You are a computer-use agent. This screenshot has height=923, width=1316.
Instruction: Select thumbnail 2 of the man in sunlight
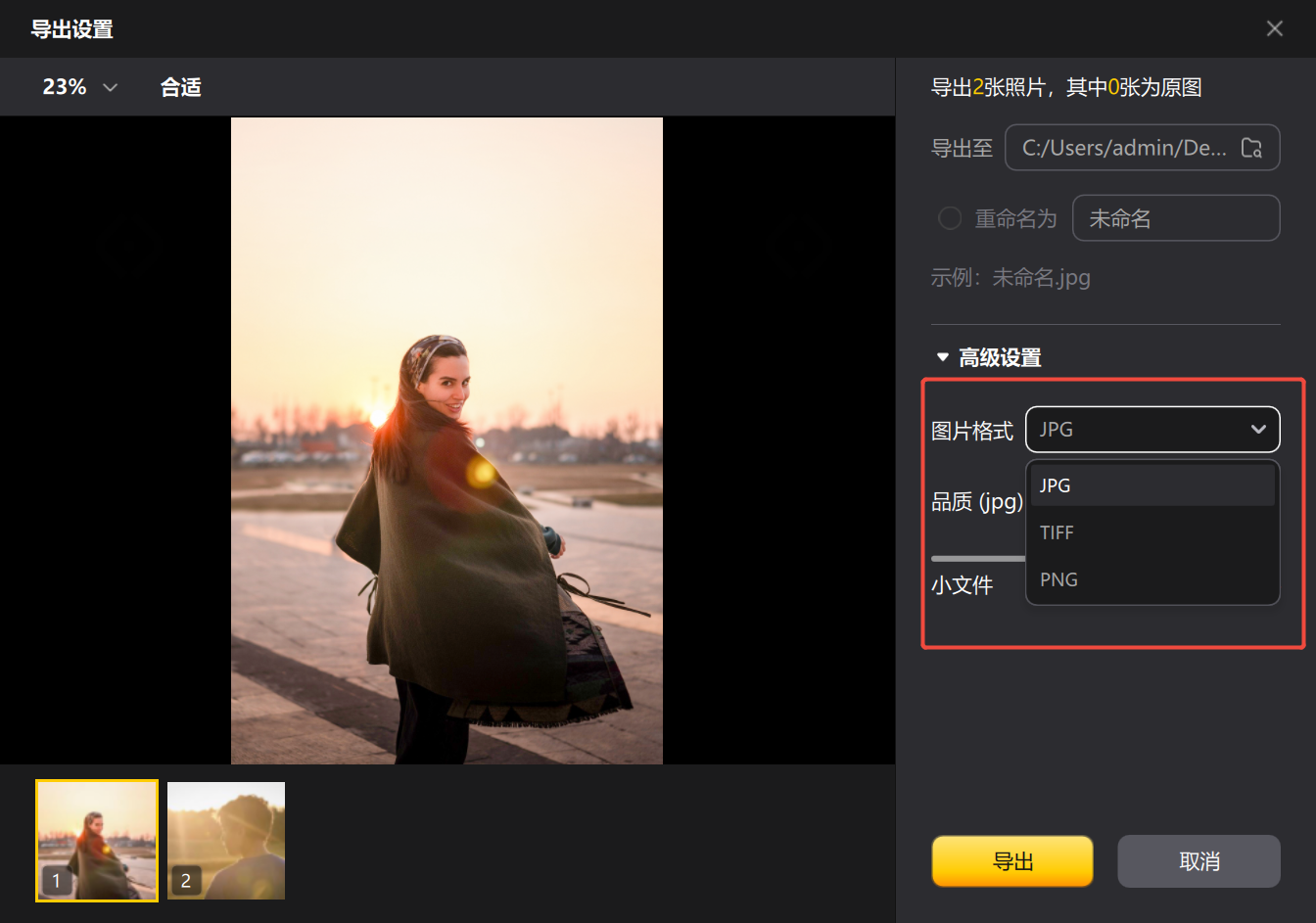point(226,840)
